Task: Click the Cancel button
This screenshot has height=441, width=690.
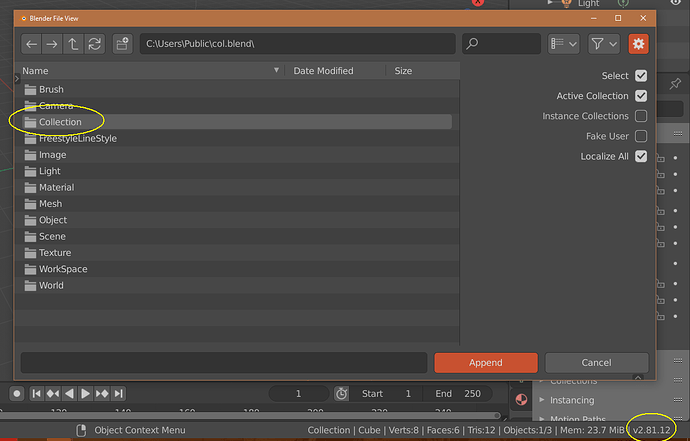Action: (x=596, y=363)
